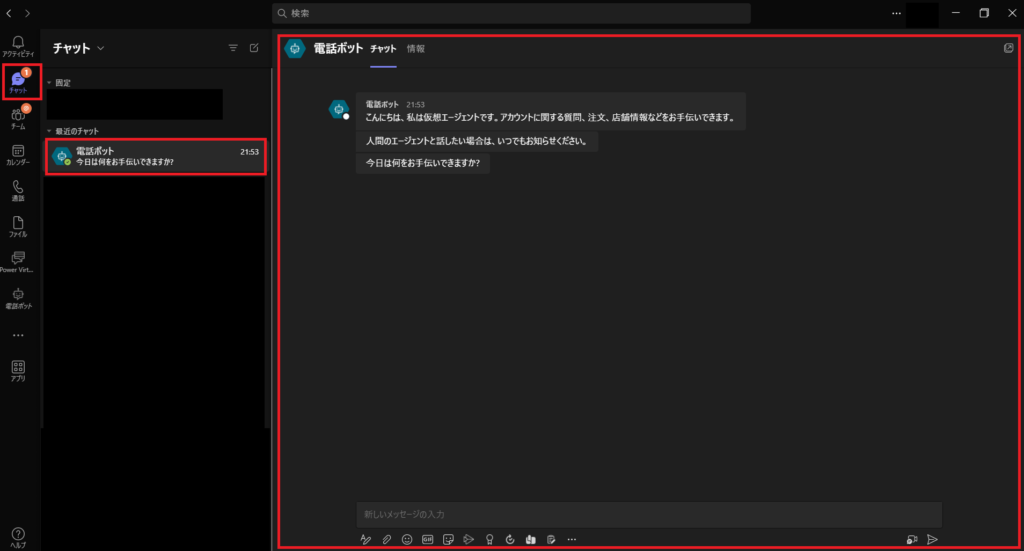Open the praise badge icon
Screen dimensions: 1024x551
(x=489, y=539)
